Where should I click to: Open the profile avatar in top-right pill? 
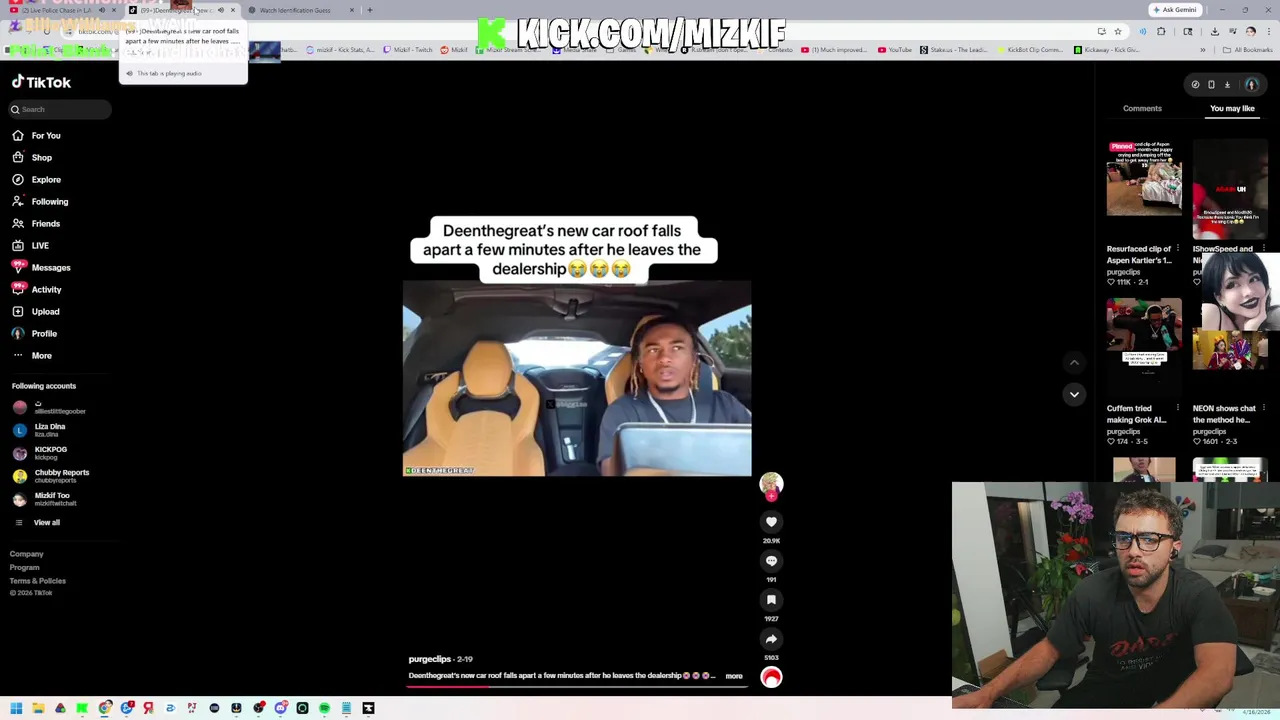point(1251,85)
